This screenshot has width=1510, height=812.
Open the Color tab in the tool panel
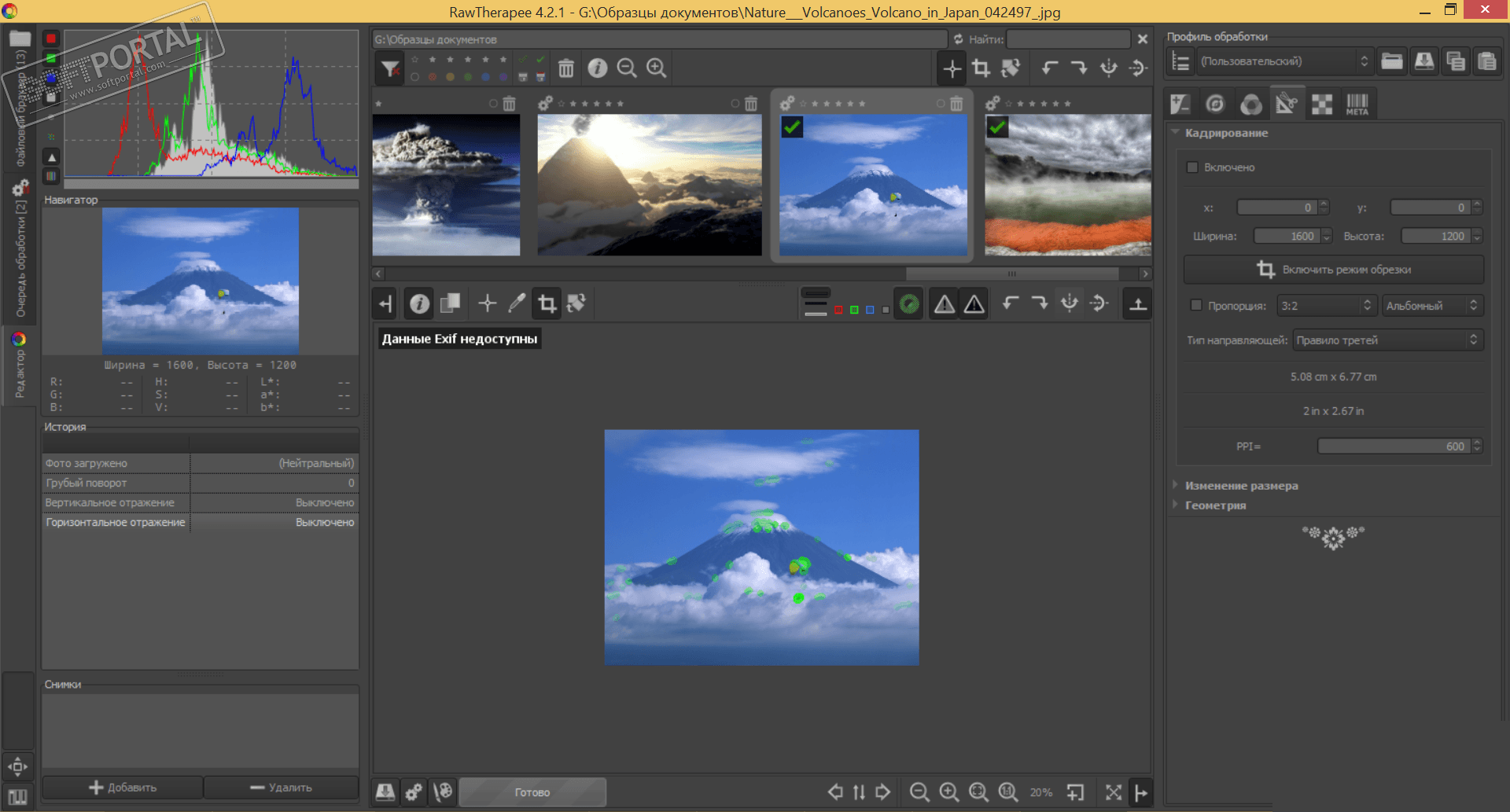[x=1251, y=104]
